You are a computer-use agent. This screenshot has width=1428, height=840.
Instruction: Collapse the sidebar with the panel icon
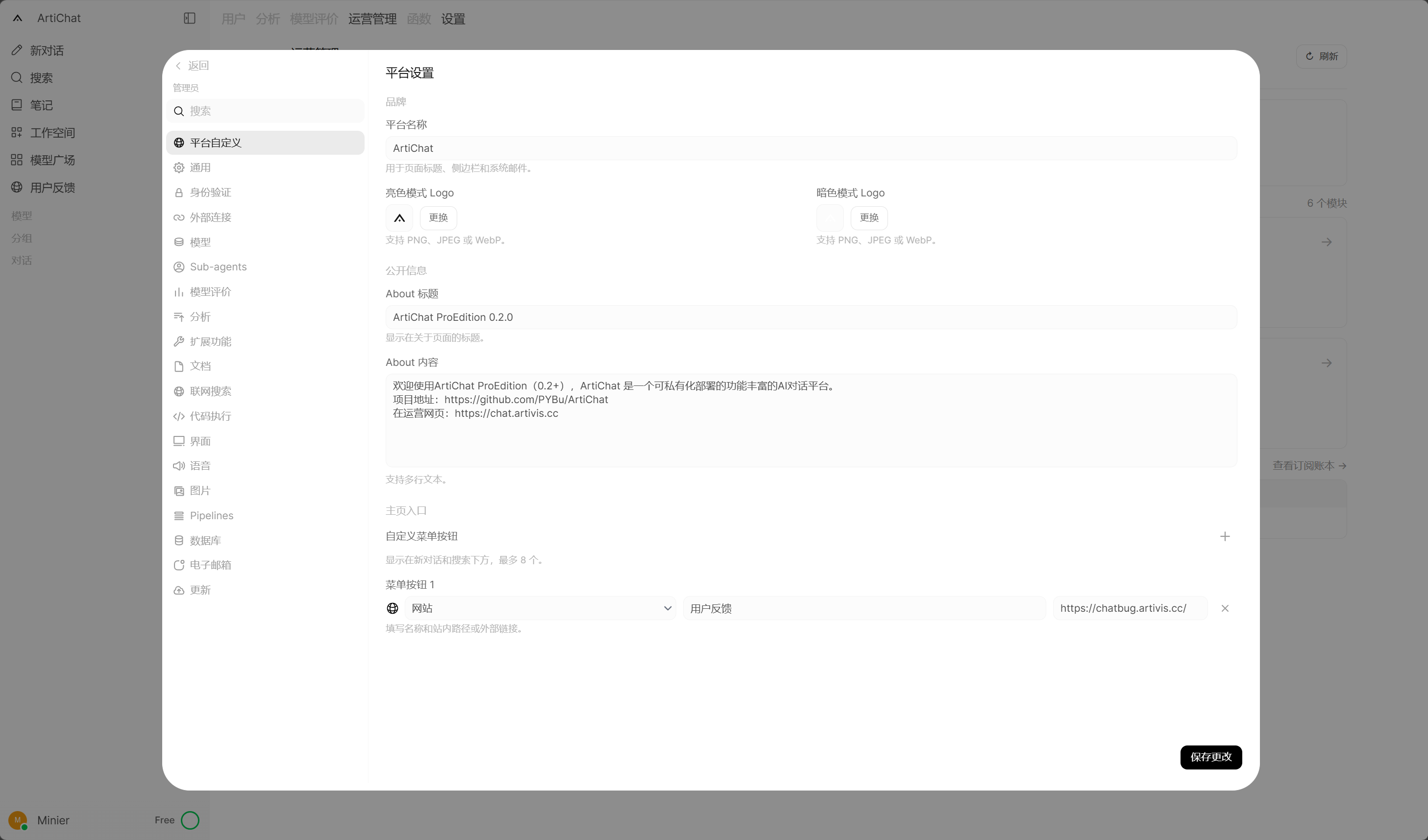(190, 18)
